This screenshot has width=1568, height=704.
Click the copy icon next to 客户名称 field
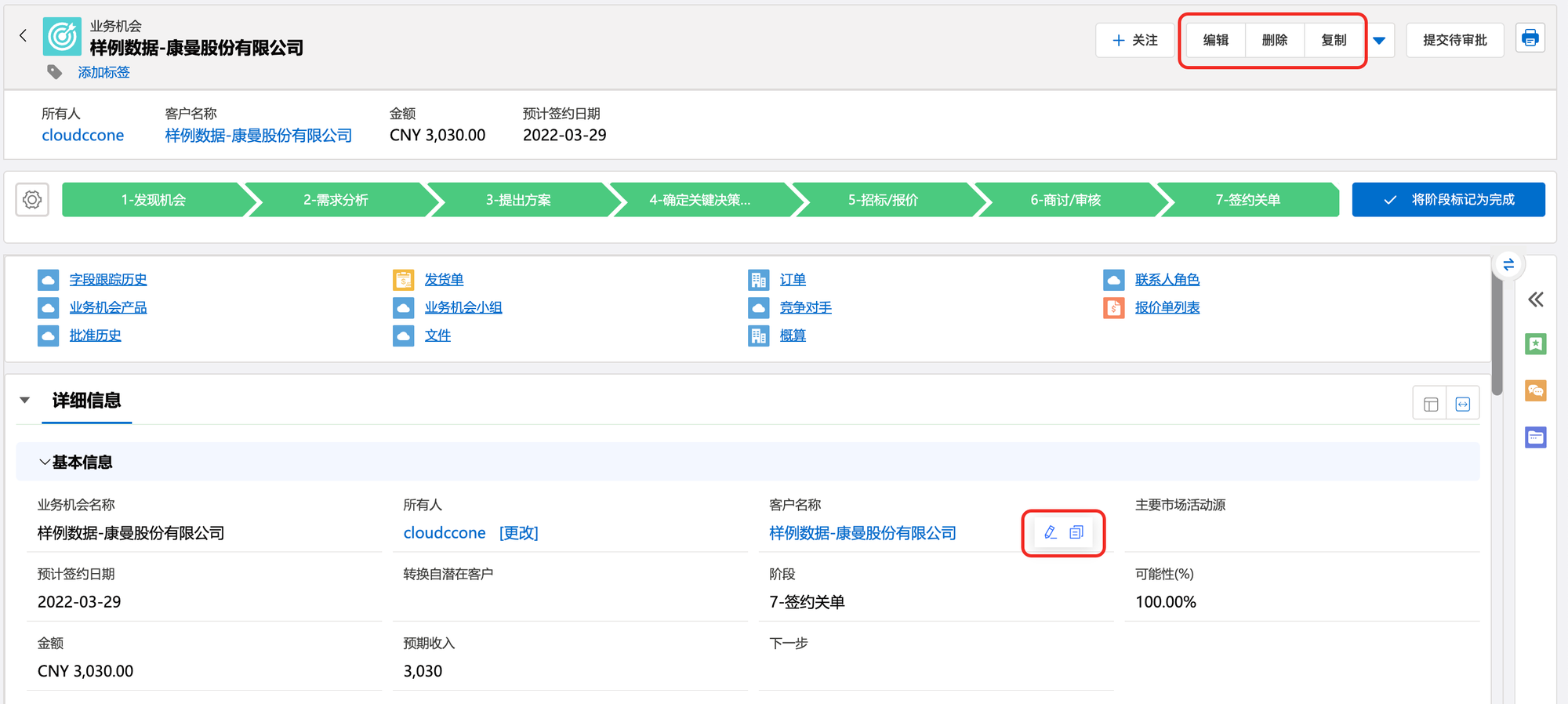(x=1076, y=532)
